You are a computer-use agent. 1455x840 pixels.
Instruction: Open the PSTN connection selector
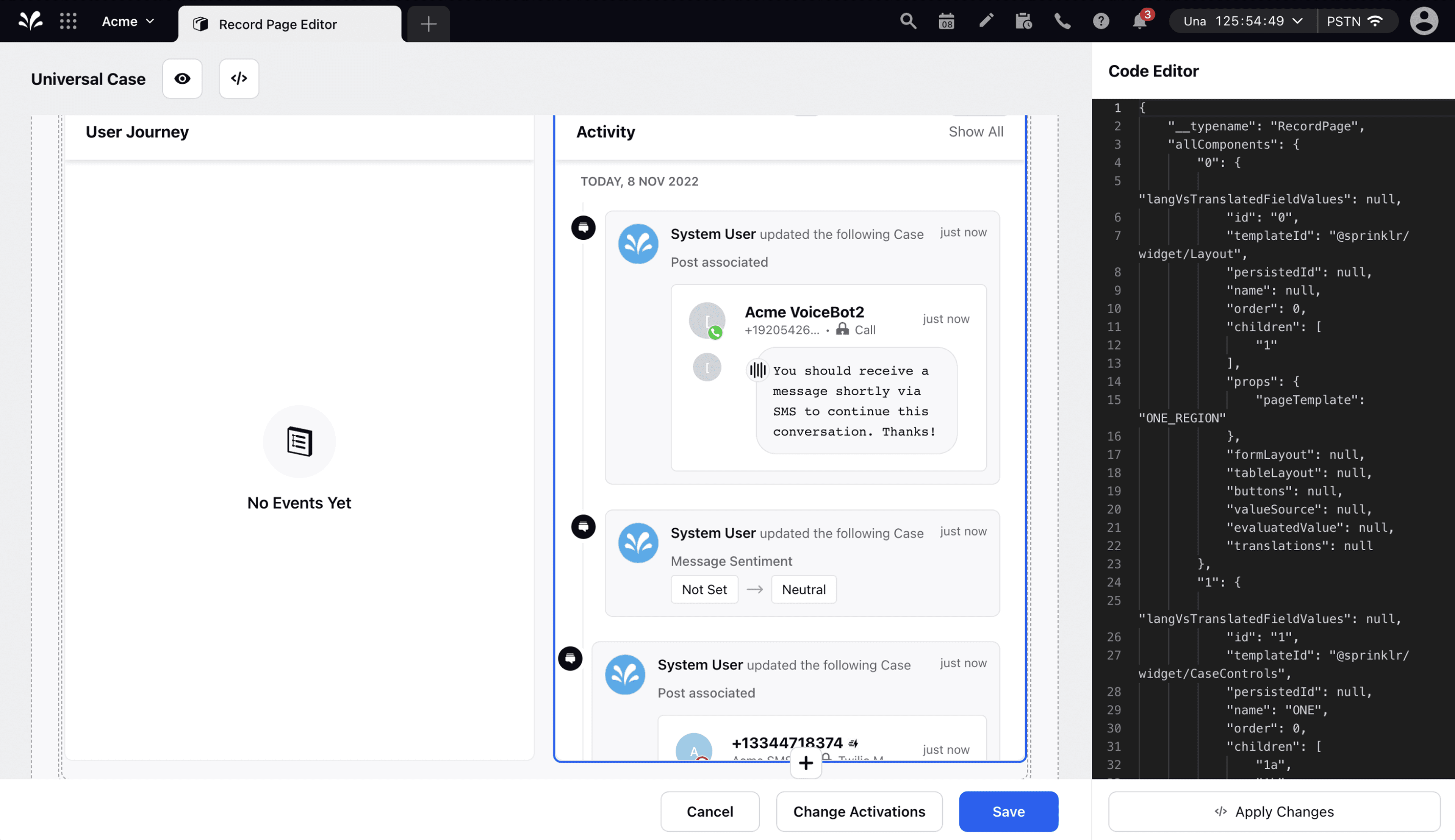pyautogui.click(x=1354, y=21)
